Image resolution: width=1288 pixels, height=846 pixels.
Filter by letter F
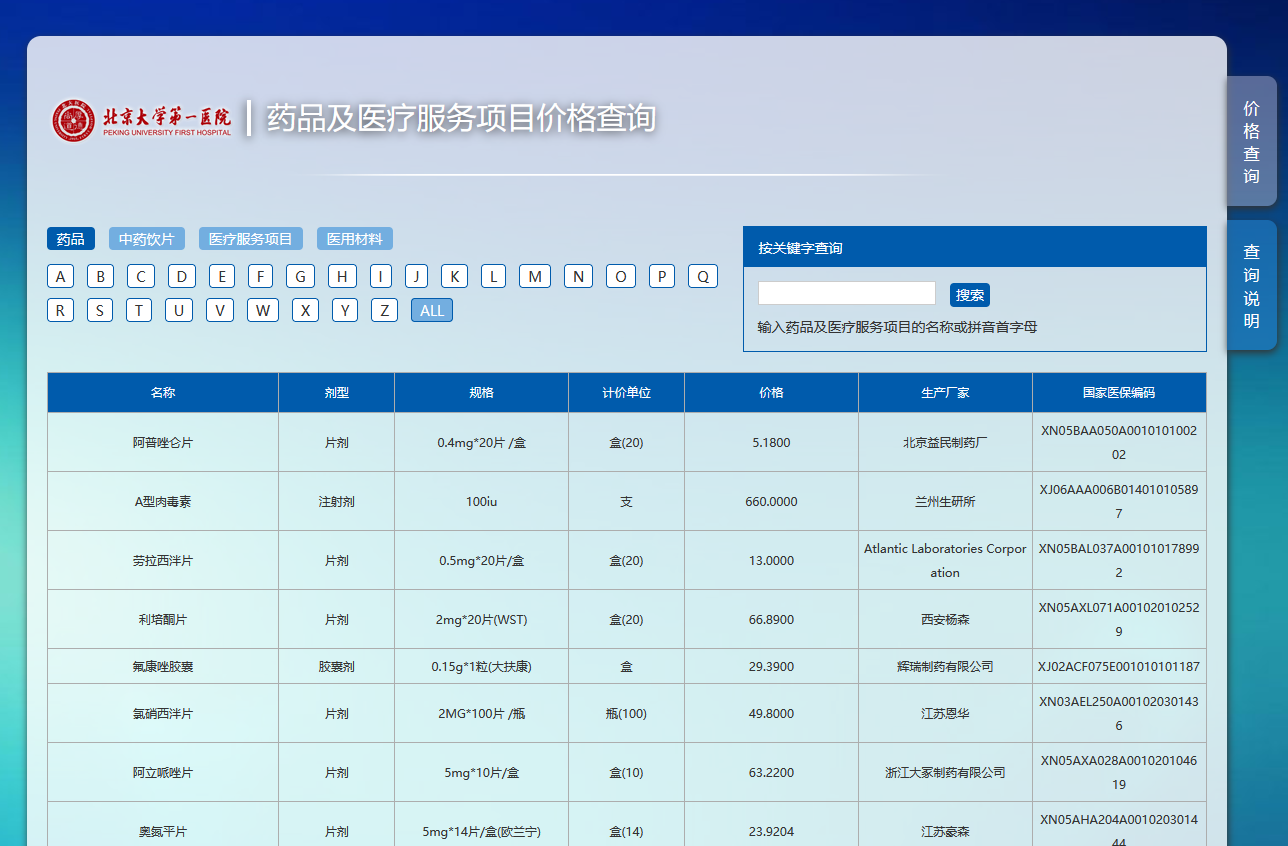coord(260,277)
